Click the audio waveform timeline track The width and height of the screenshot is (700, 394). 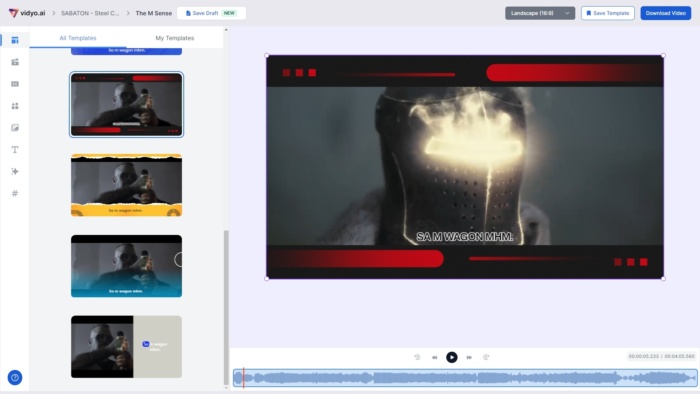465,378
